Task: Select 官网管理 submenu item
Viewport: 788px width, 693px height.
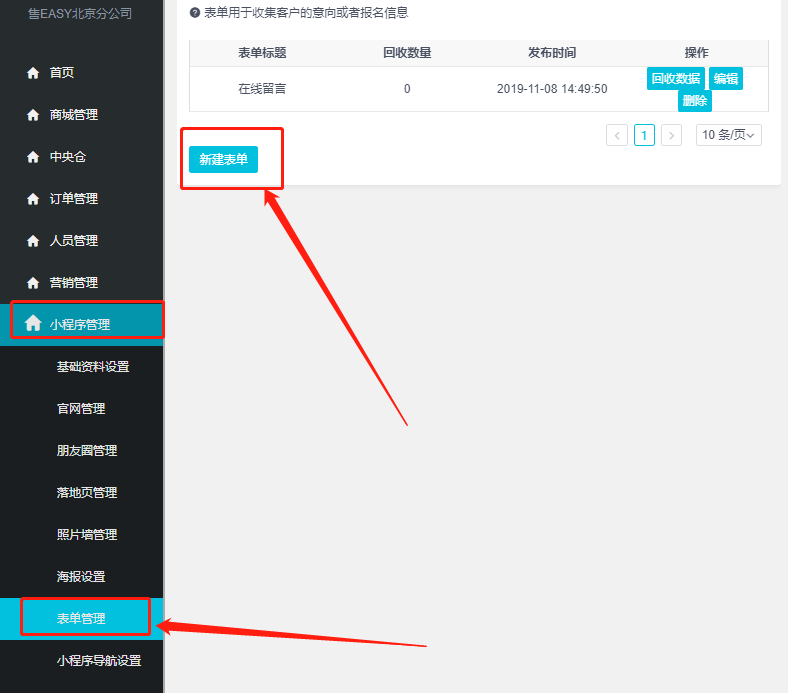Action: [81, 409]
